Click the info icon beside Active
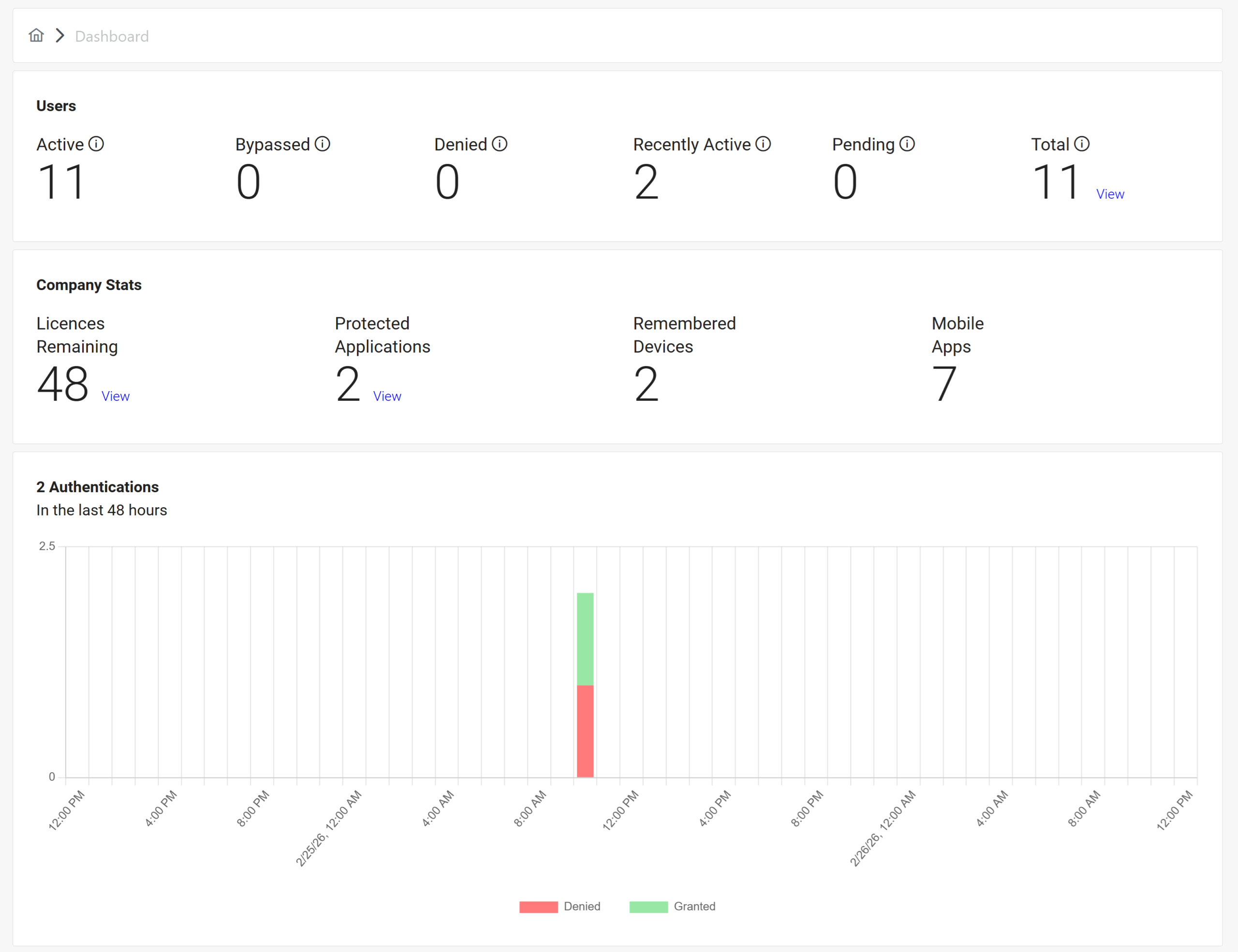Image resolution: width=1238 pixels, height=952 pixels. 96,144
